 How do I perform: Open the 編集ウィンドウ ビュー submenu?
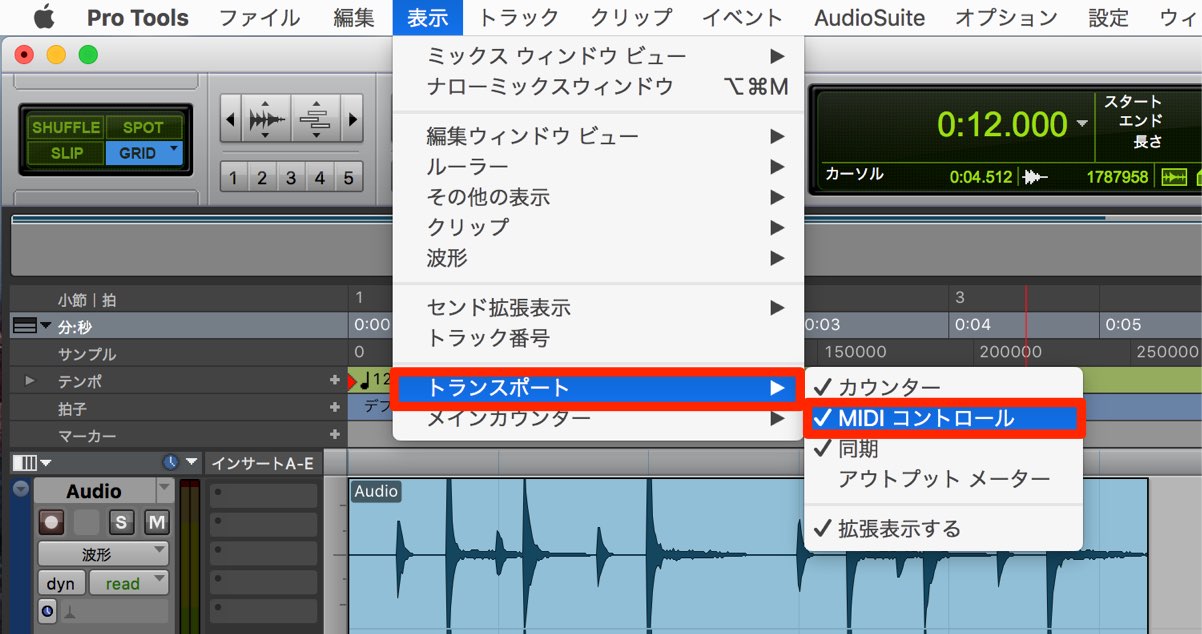point(598,136)
